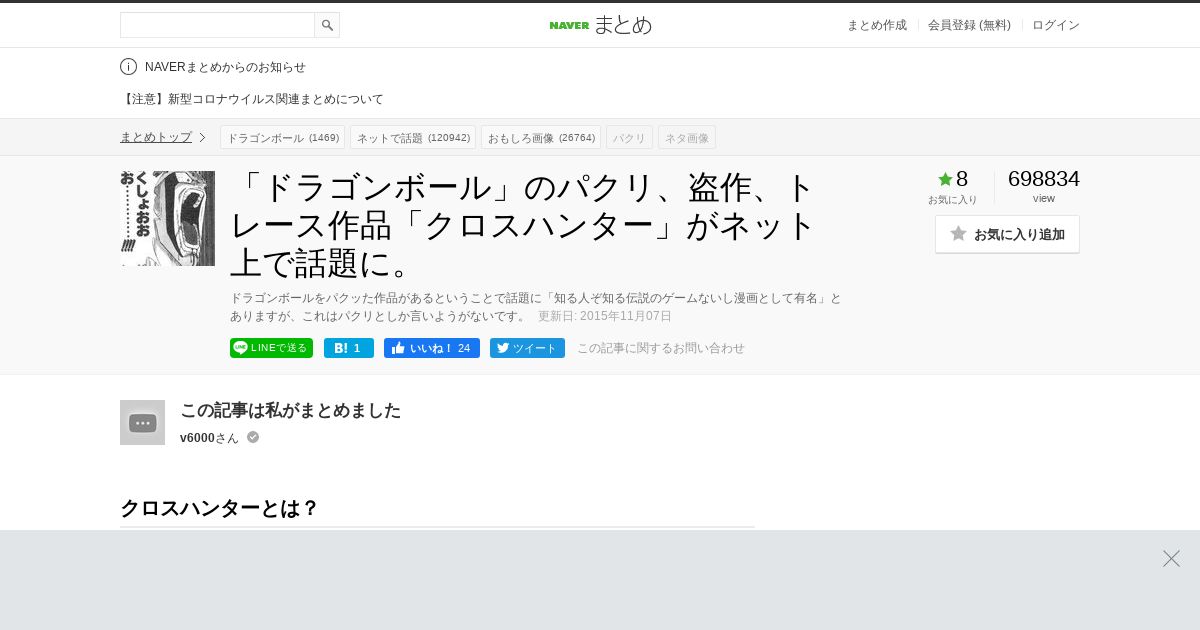Open the author avatar icon
This screenshot has width=1200, height=630.
(x=142, y=422)
